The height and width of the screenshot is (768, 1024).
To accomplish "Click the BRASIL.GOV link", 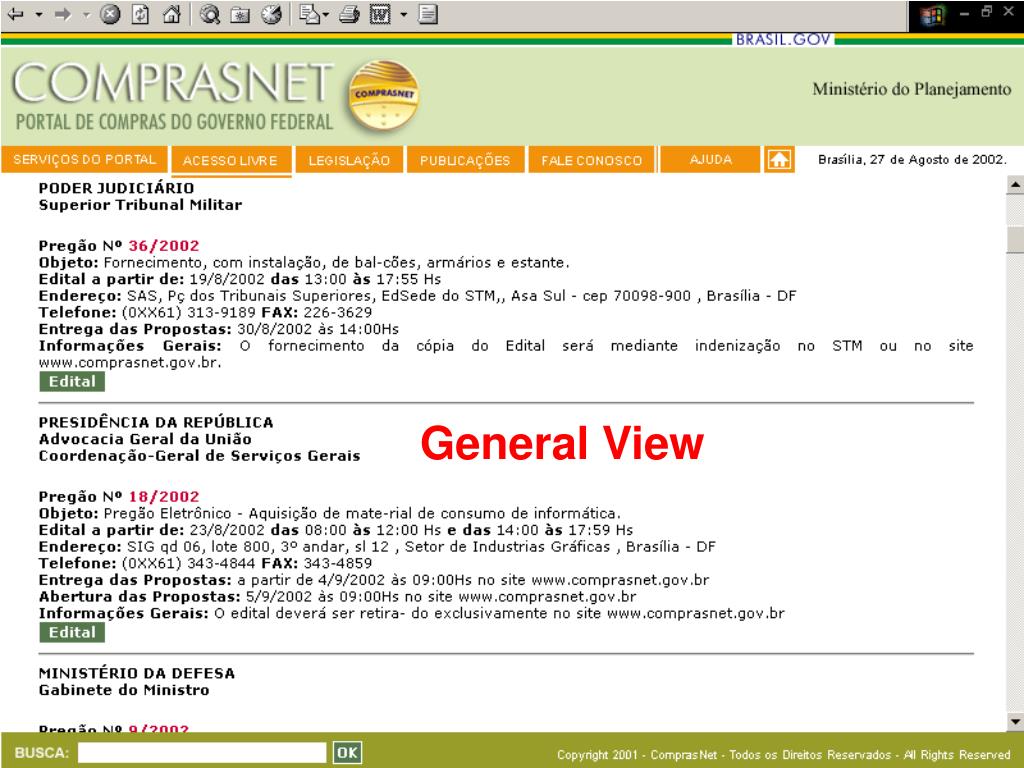I will pos(783,39).
